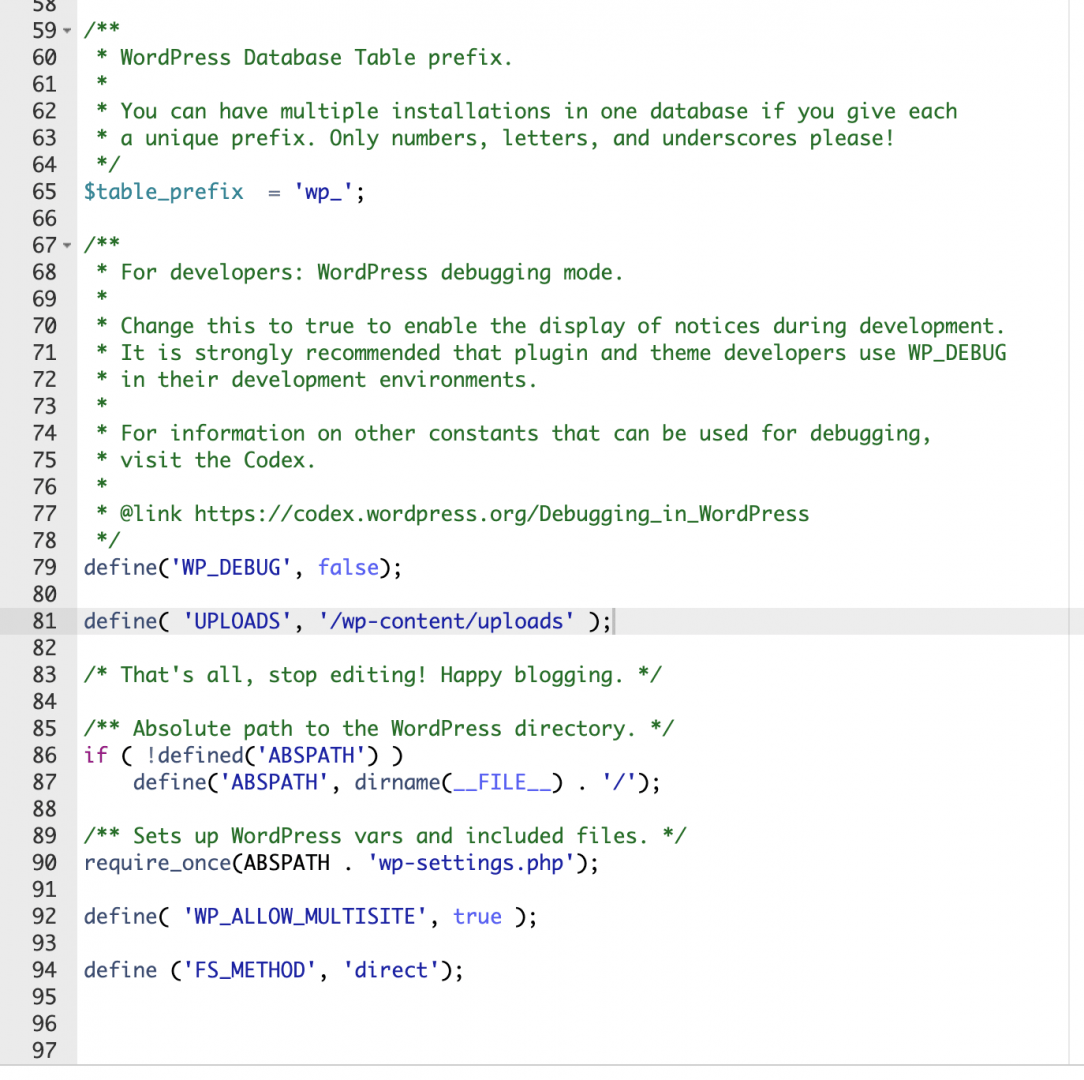Click 'in their development environments.' comment line
1084x1080 pixels.
(x=328, y=380)
